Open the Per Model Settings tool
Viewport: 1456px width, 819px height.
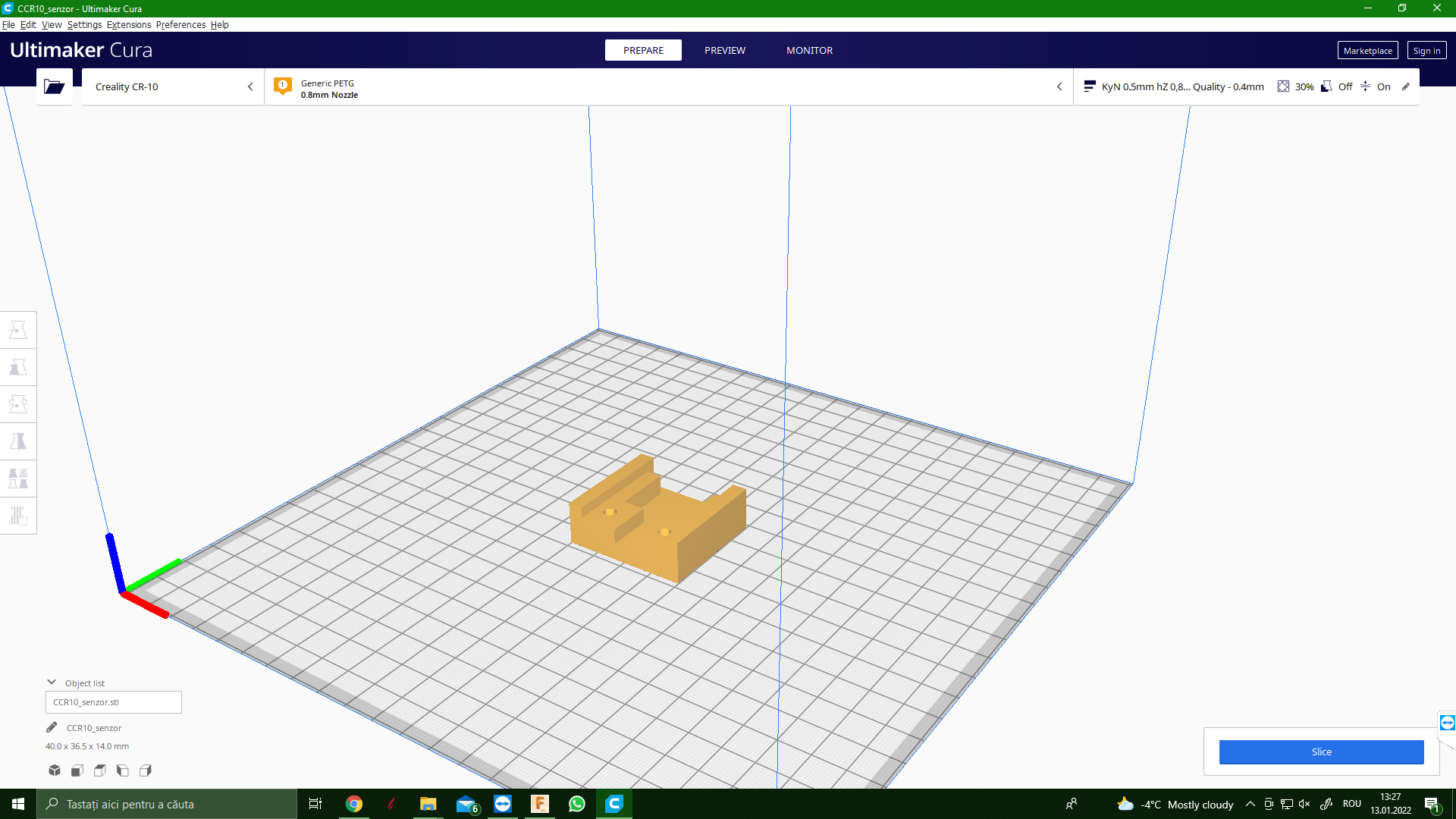18,479
